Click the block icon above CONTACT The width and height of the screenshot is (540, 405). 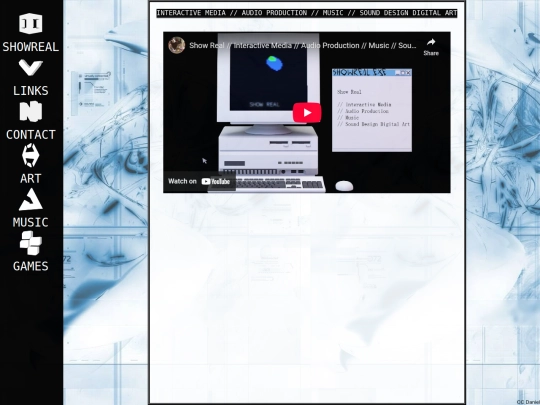(31, 111)
